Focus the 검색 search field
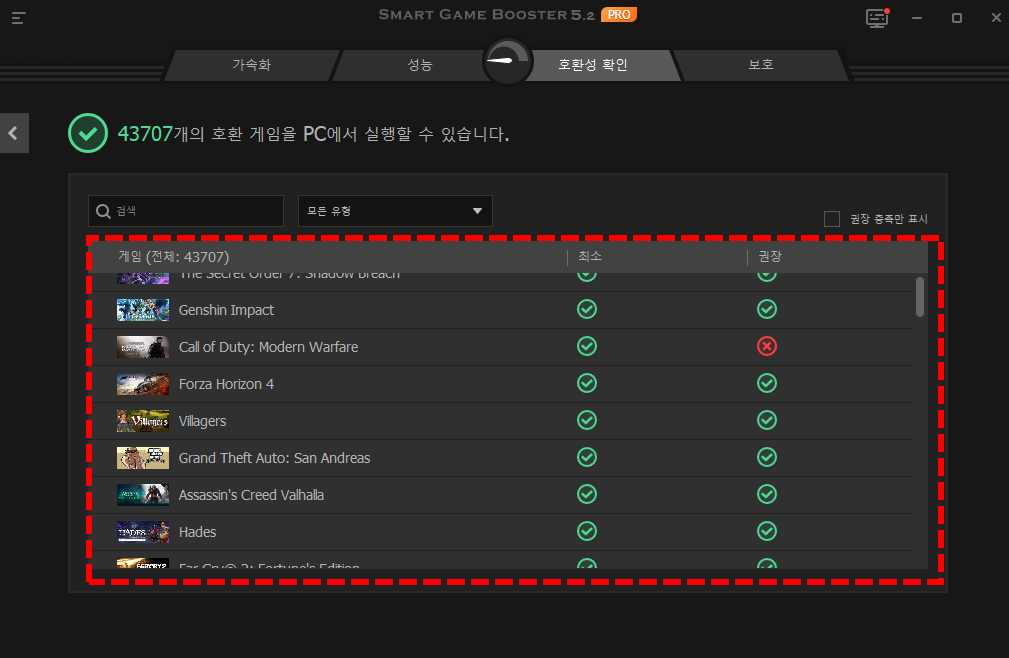The height and width of the screenshot is (658, 1009). pyautogui.click(x=186, y=211)
